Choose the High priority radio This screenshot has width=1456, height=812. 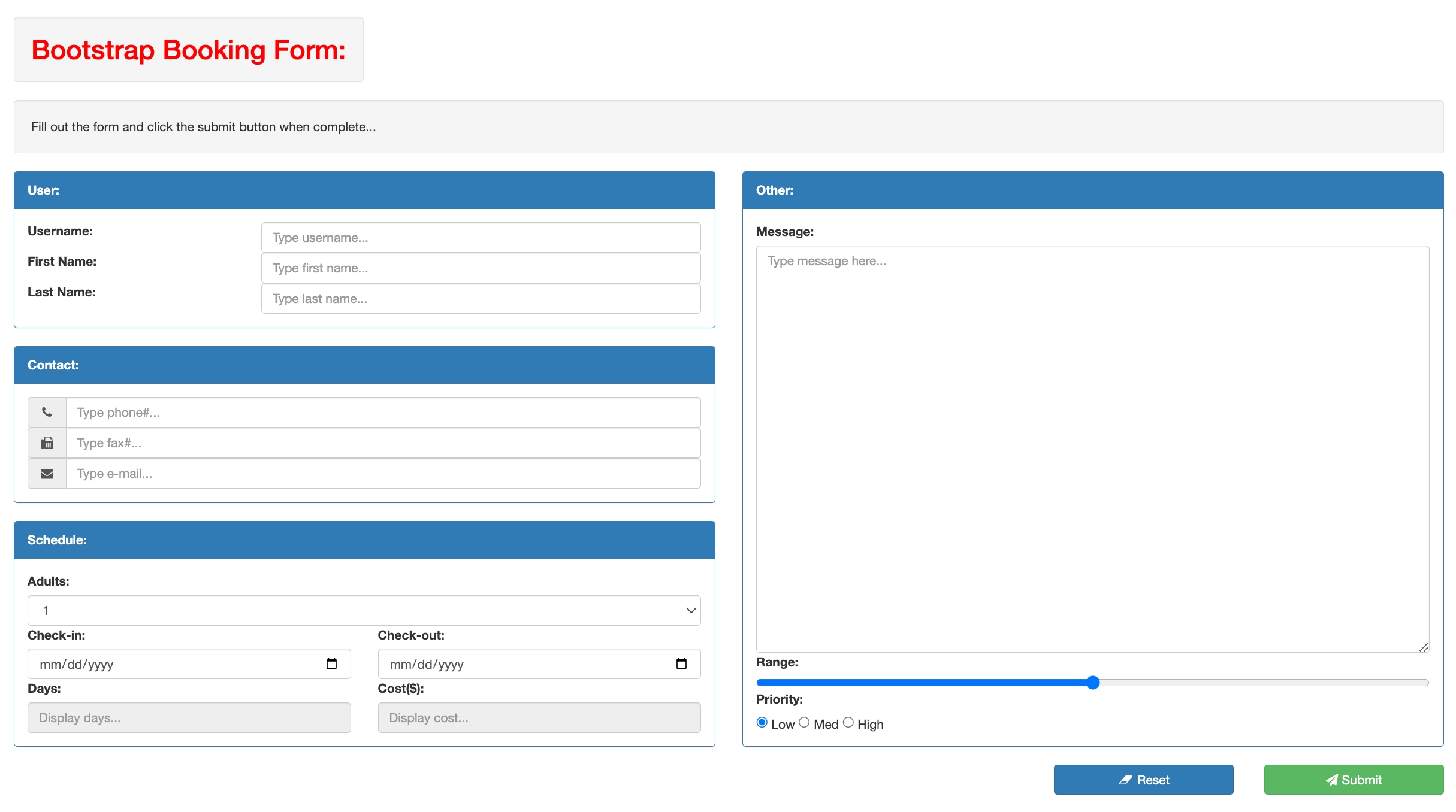point(848,723)
